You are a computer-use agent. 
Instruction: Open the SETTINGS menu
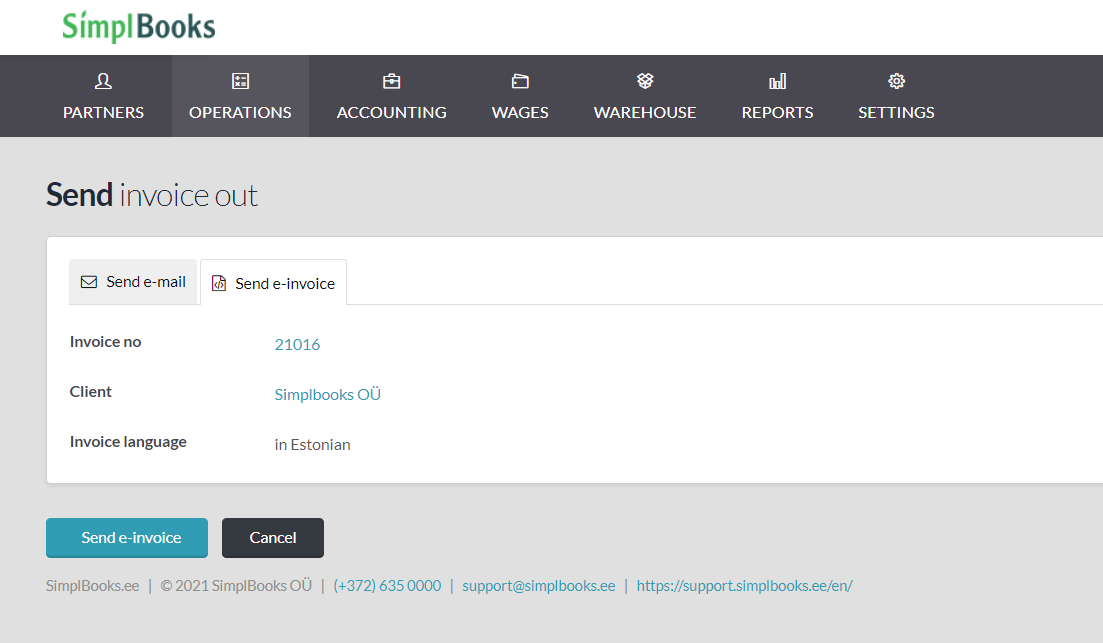(x=896, y=96)
